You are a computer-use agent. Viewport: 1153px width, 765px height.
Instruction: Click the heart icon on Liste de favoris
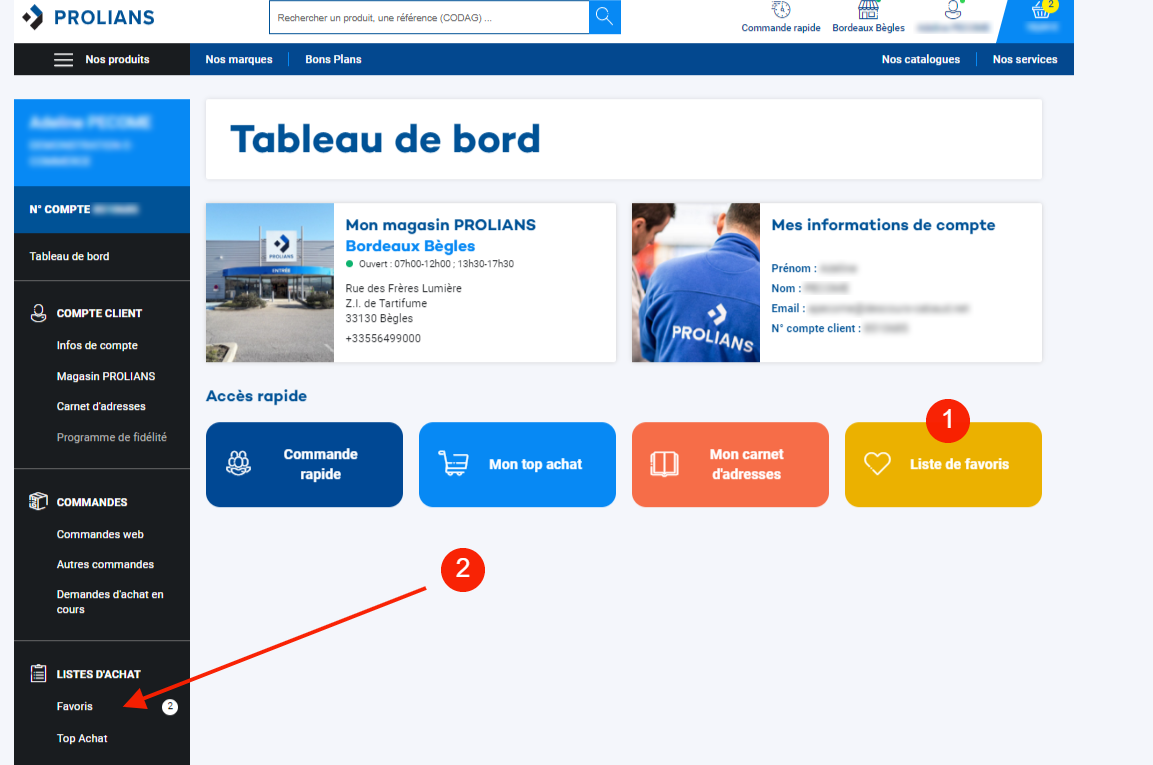tap(877, 464)
